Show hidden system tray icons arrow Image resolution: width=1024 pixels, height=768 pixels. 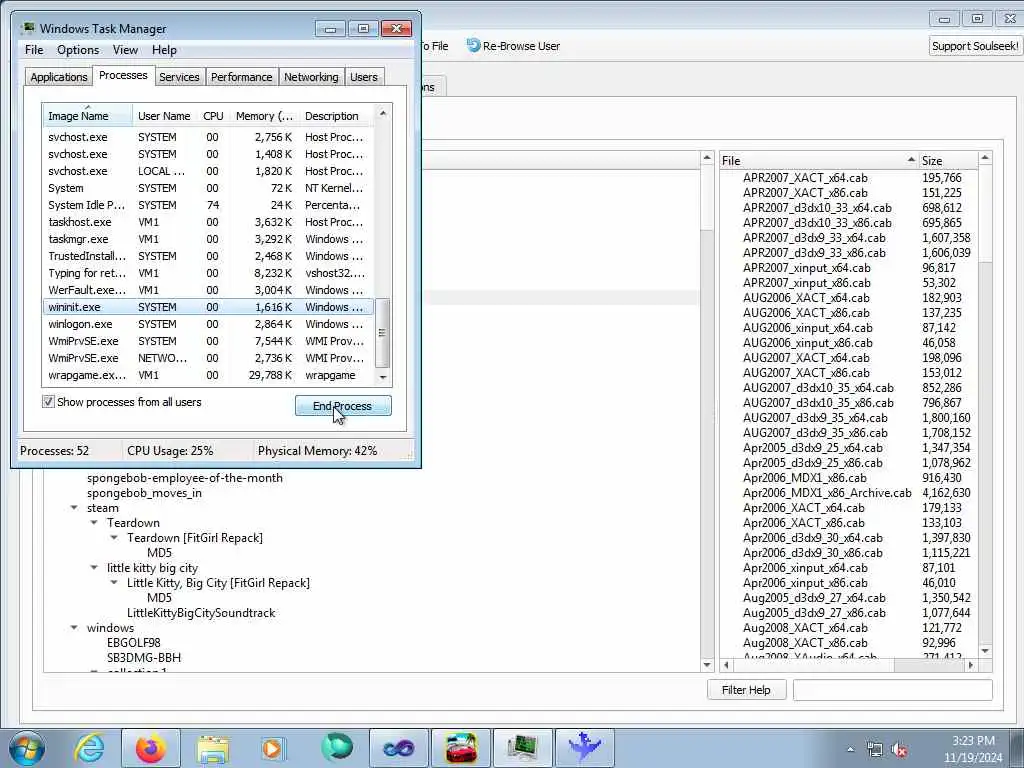point(850,749)
